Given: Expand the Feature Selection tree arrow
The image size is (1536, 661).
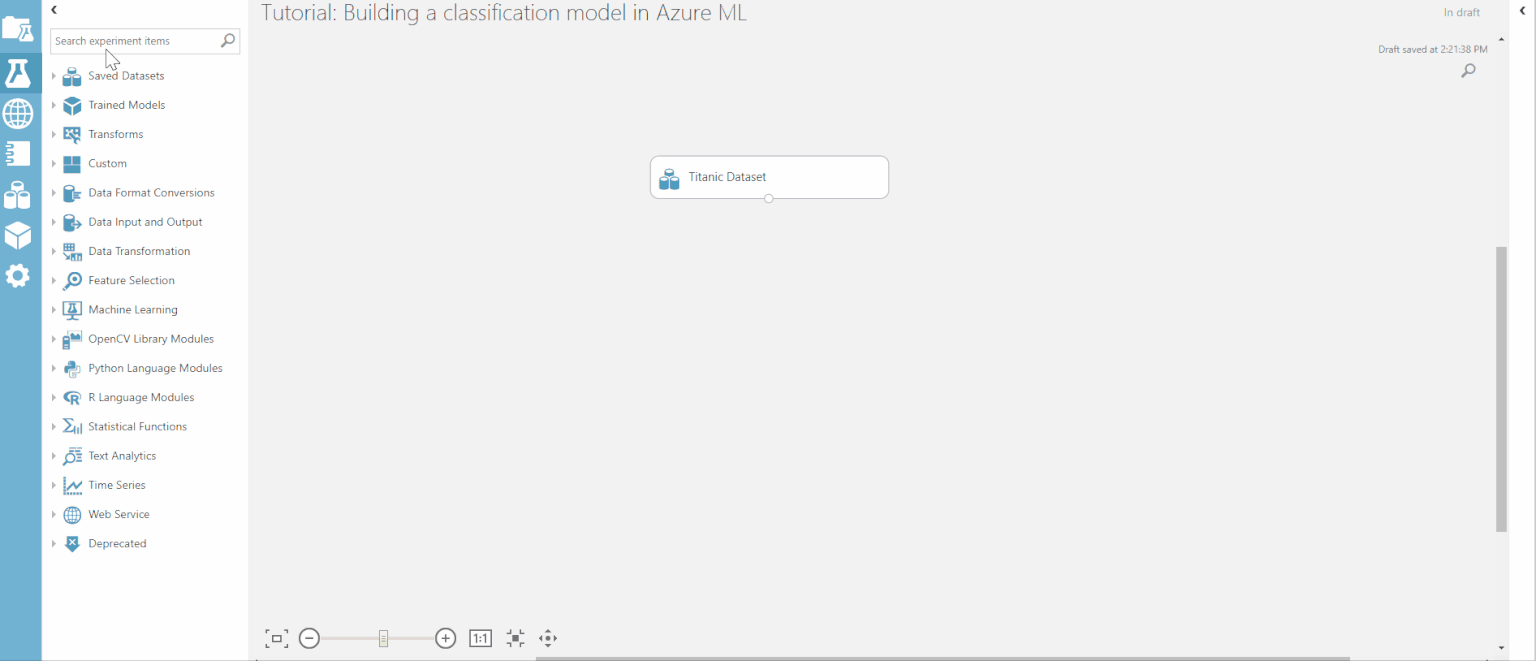Looking at the screenshot, I should click(54, 281).
